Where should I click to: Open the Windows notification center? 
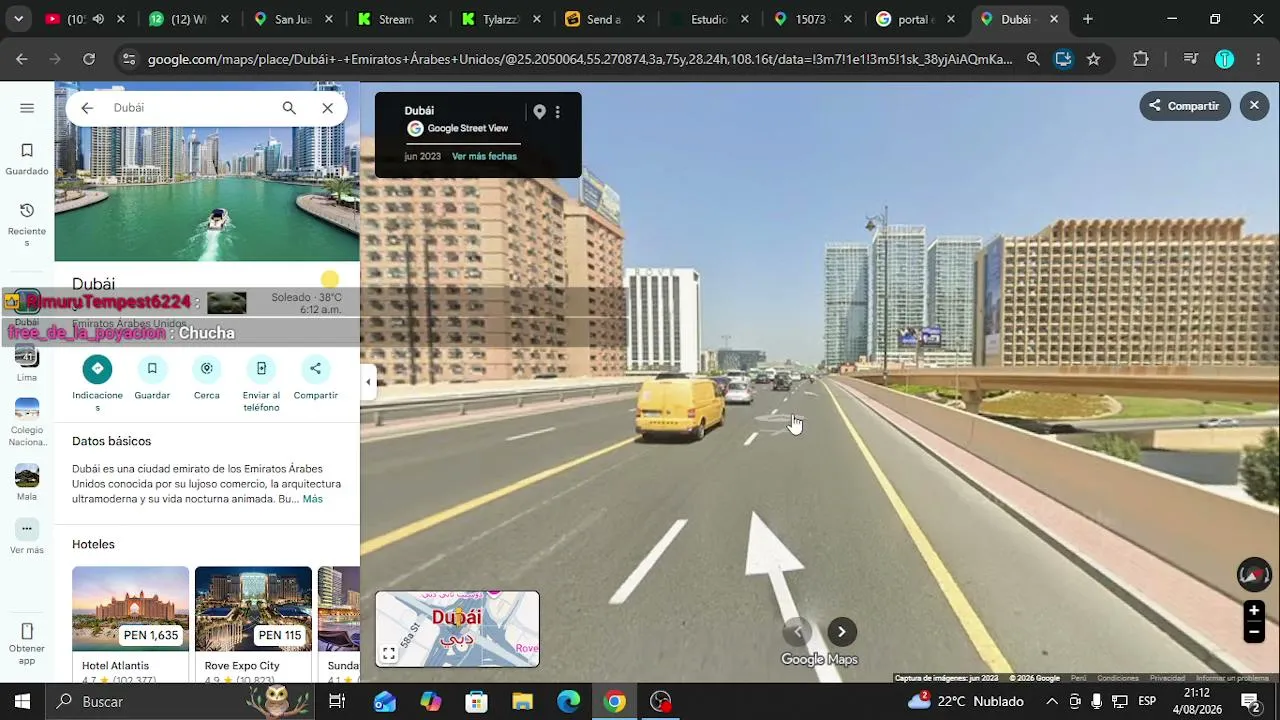1250,702
